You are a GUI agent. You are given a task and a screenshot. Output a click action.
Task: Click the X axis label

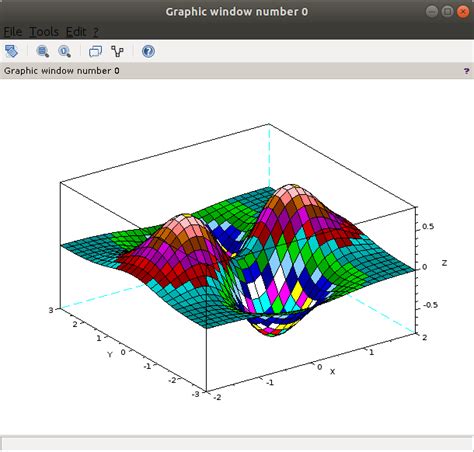pyautogui.click(x=332, y=371)
